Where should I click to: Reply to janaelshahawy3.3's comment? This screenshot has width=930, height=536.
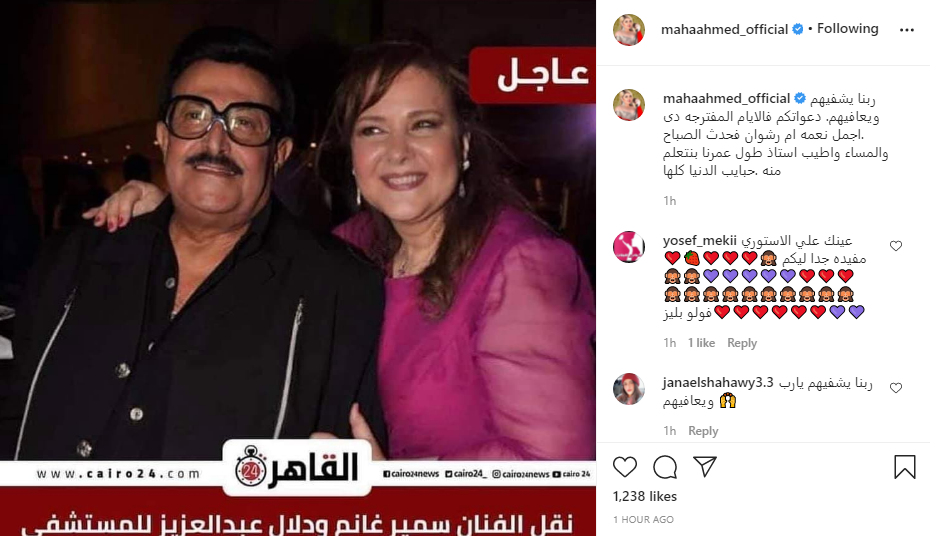click(x=703, y=430)
